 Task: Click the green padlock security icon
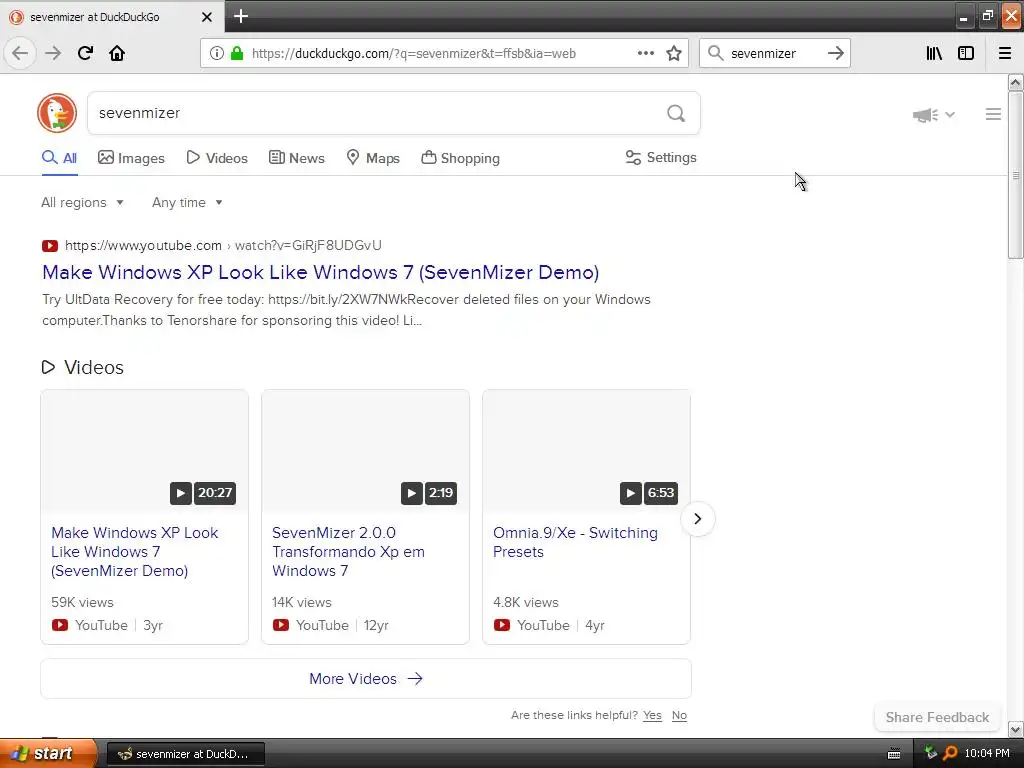[x=236, y=54]
